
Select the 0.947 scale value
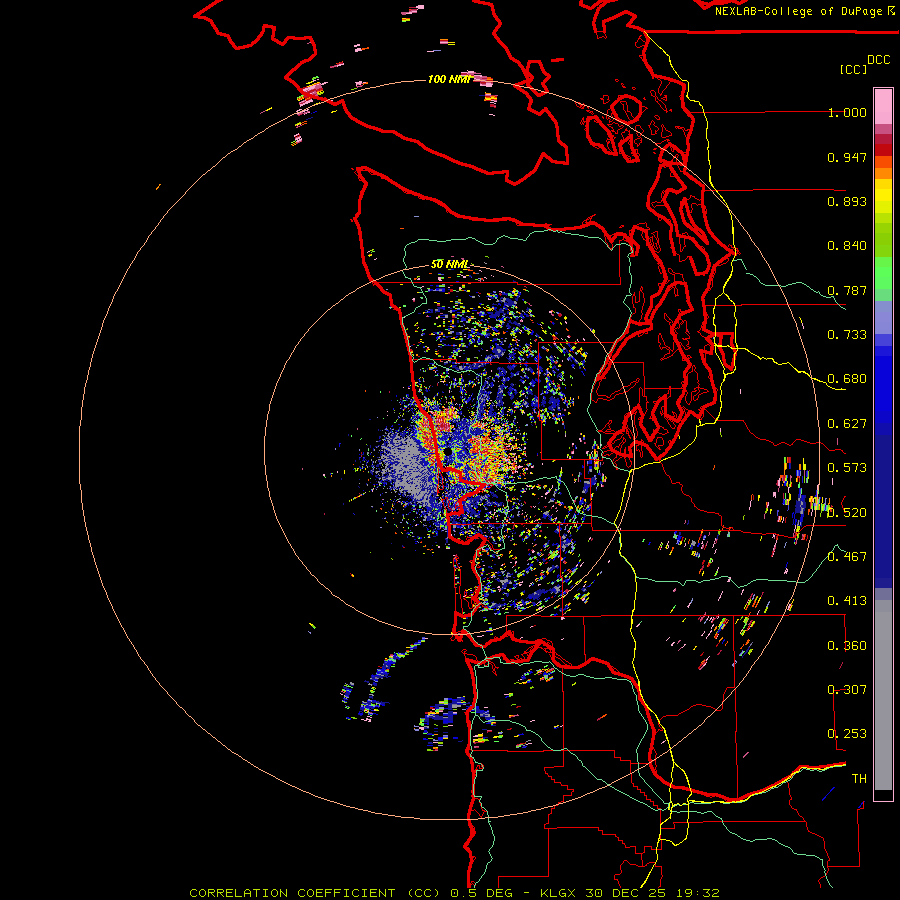pos(847,157)
